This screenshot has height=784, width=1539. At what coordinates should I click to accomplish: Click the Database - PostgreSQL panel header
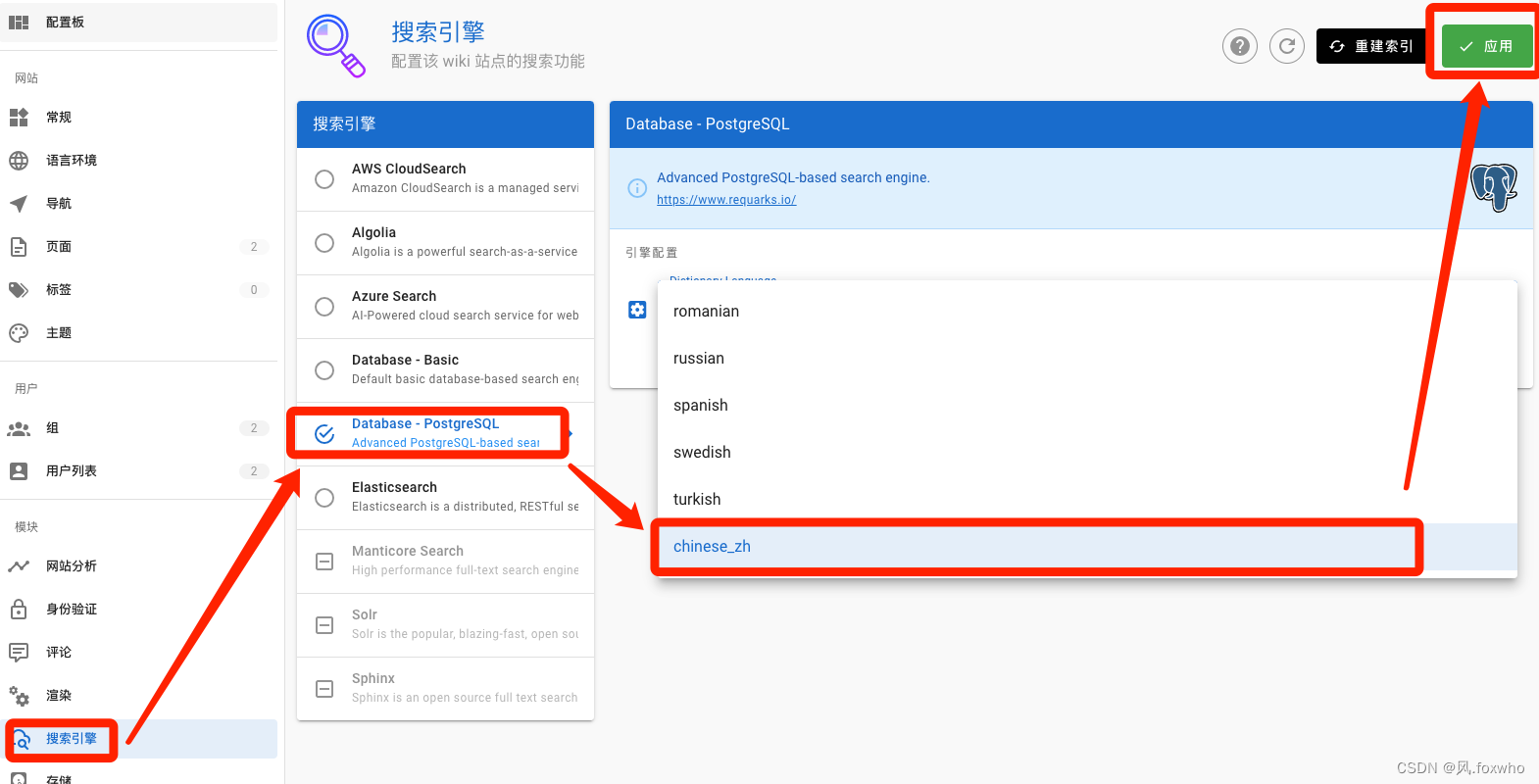point(1071,124)
